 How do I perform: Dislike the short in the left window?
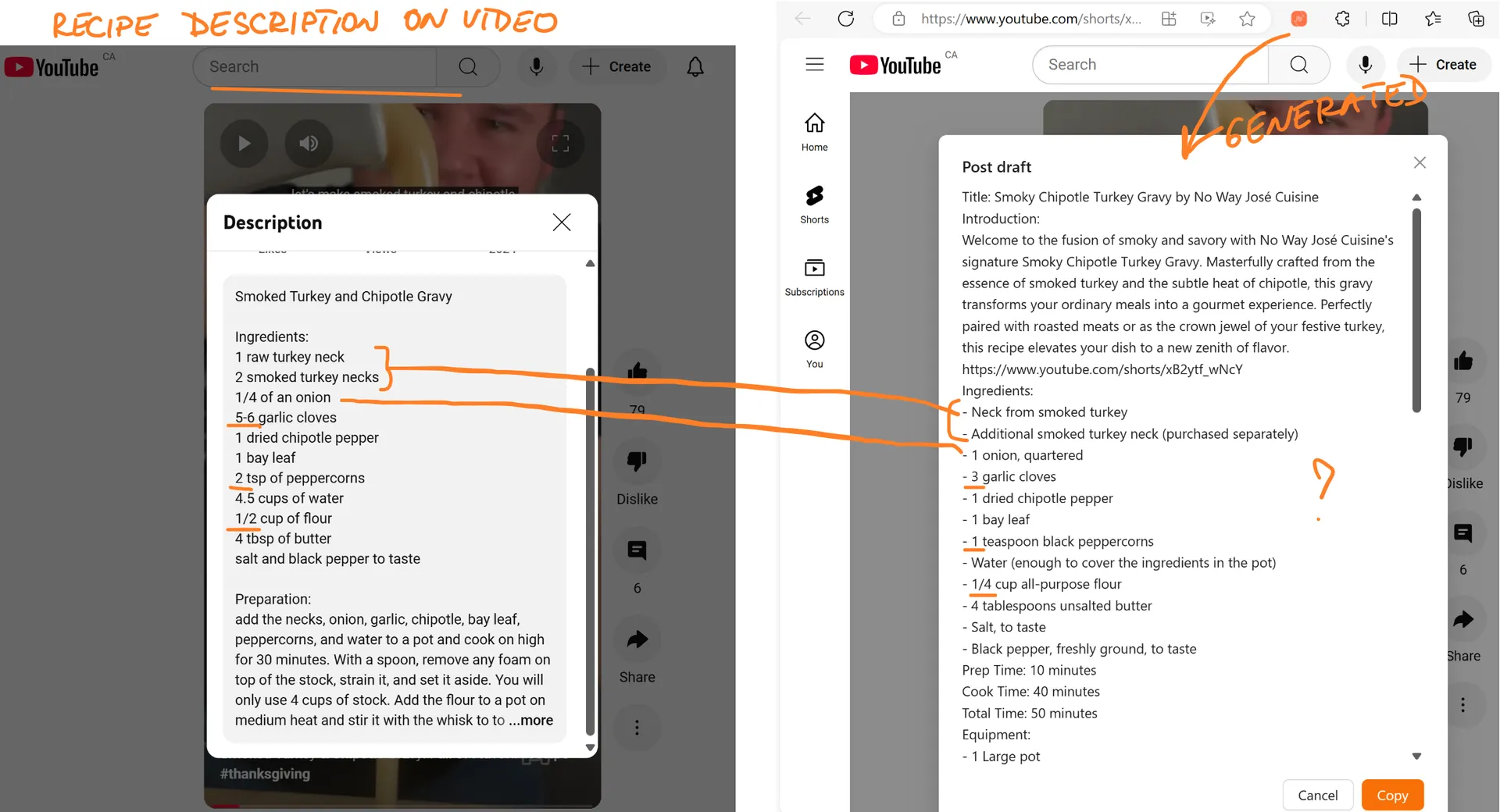[637, 461]
